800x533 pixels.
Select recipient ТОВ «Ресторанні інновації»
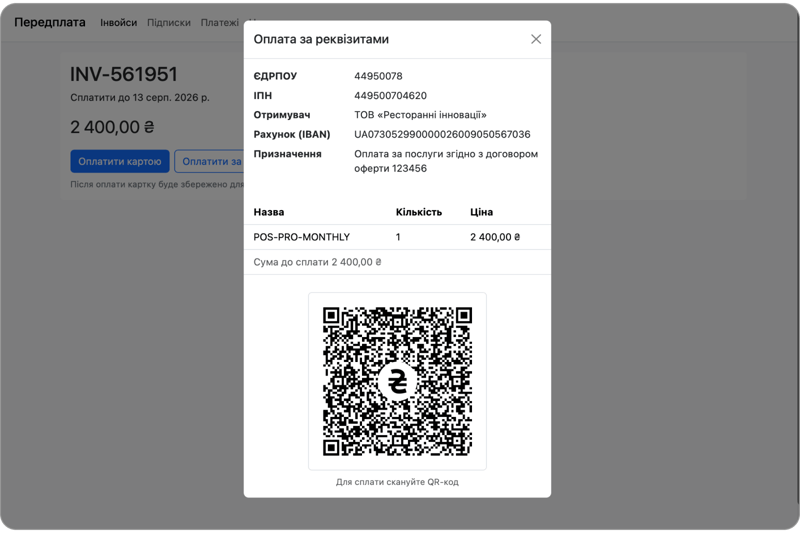coord(420,115)
